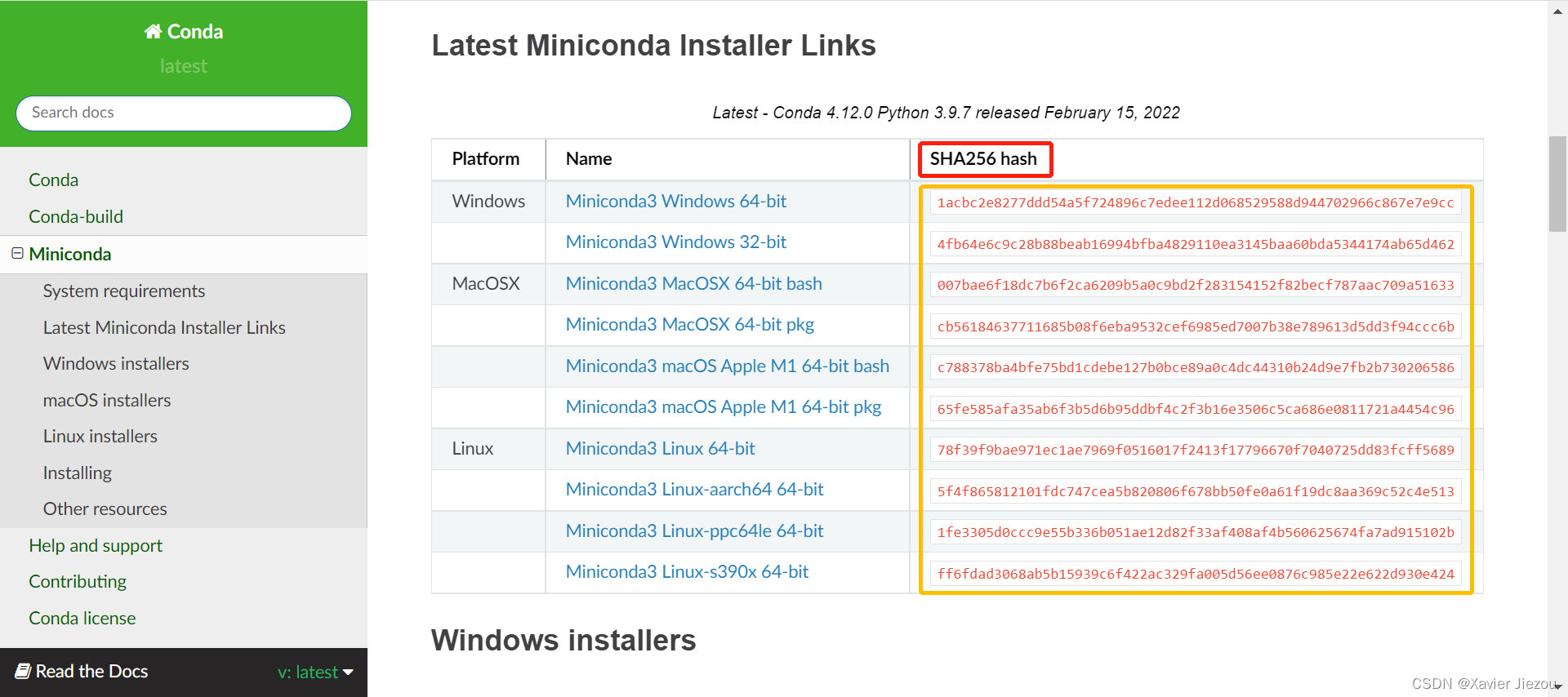Select the Installing sidebar item
The height and width of the screenshot is (697, 1568).
coord(78,473)
